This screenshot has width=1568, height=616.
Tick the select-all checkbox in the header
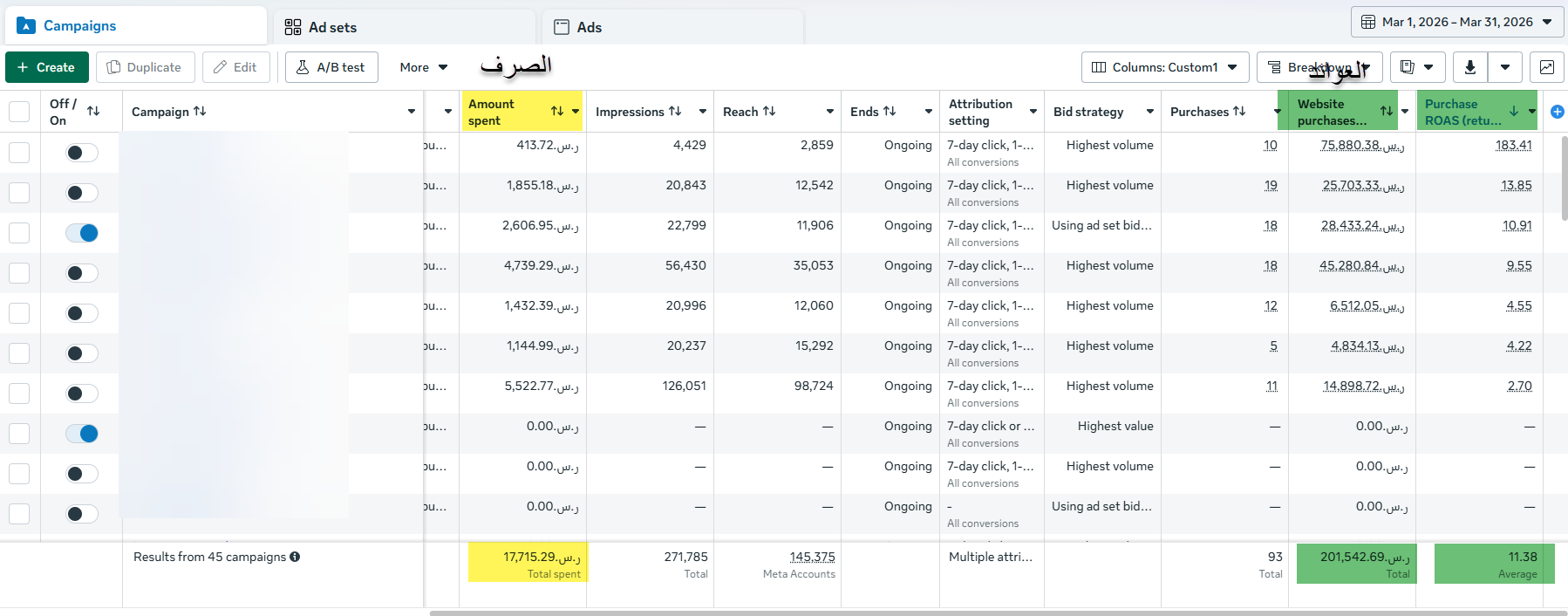[19, 112]
